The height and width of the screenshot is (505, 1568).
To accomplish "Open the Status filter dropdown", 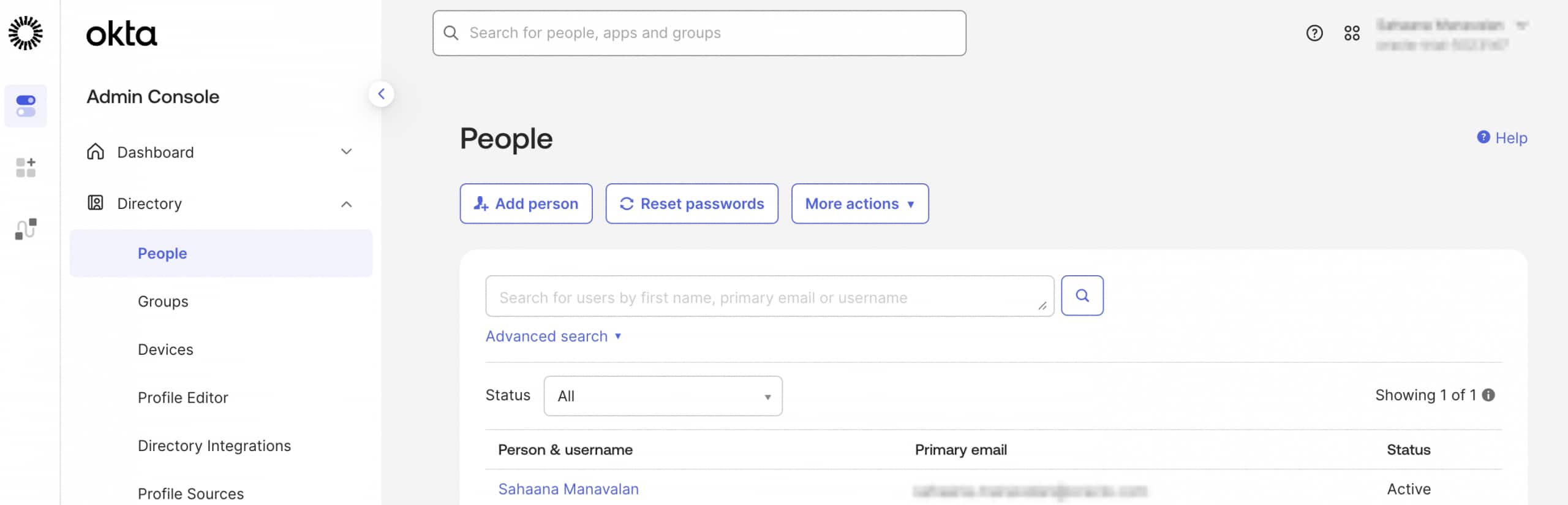I will (661, 396).
